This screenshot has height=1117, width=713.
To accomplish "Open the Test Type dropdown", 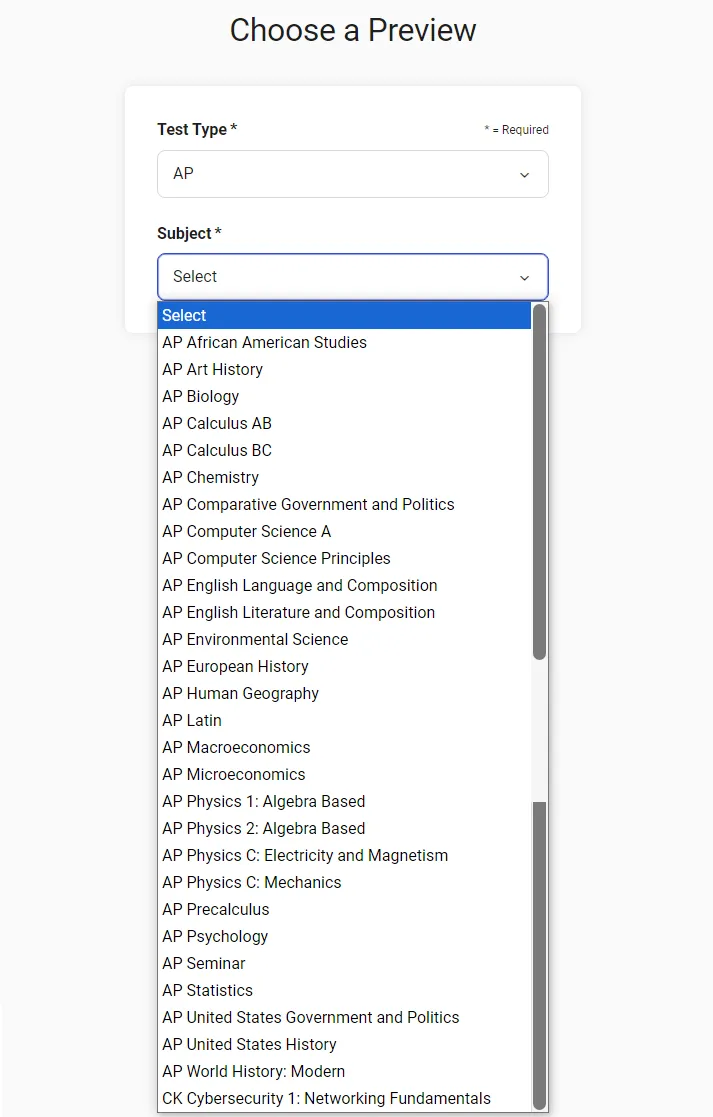I will [x=352, y=174].
